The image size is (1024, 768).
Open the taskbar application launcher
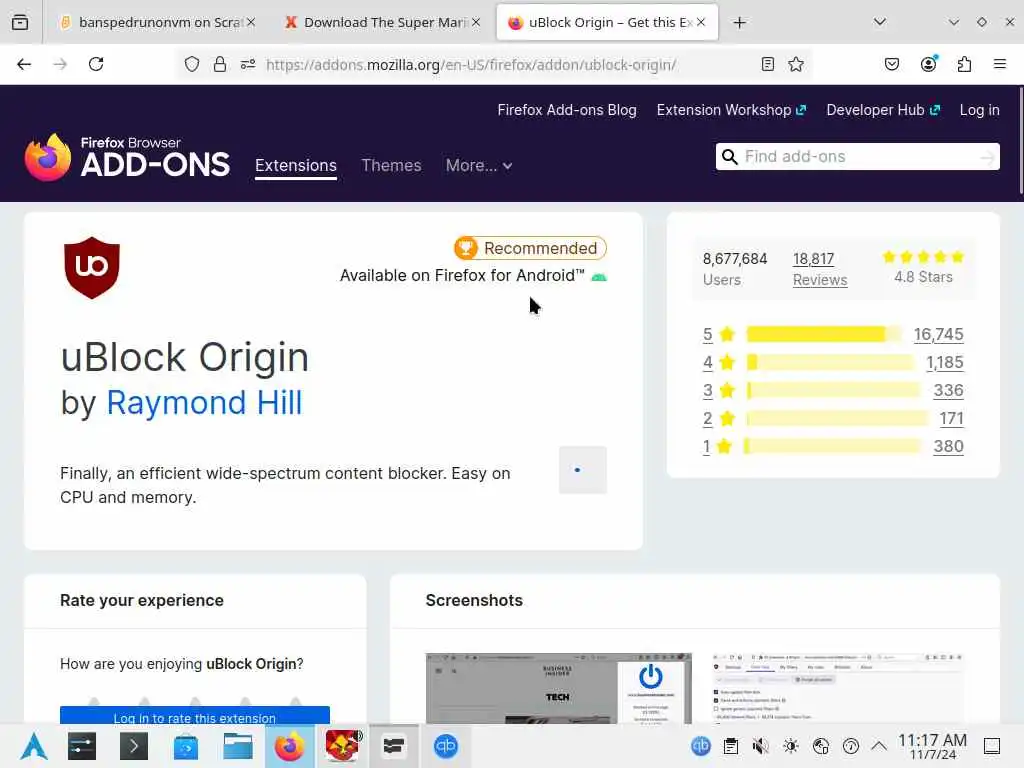point(33,746)
